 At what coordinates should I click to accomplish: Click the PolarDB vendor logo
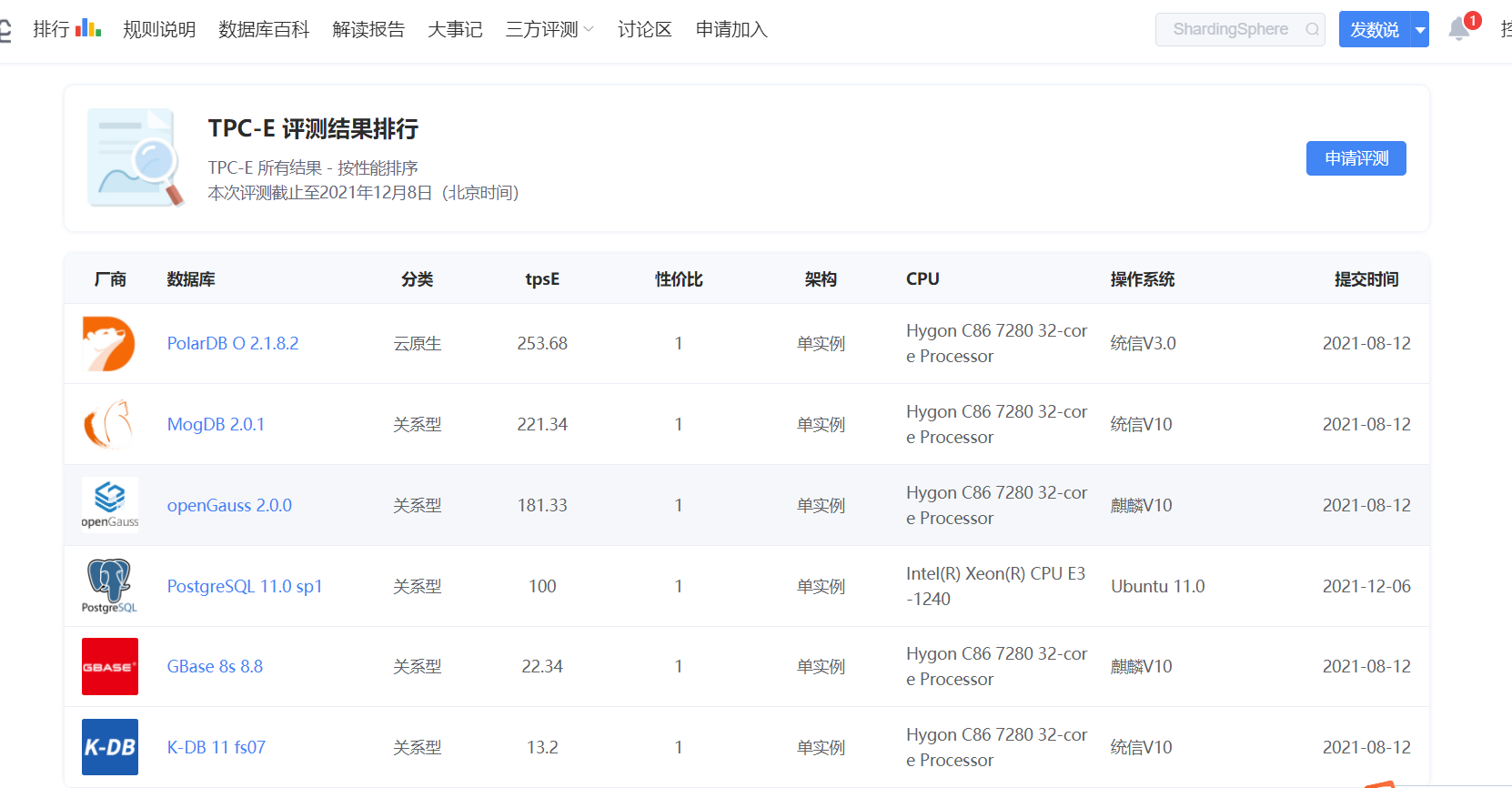pos(109,344)
